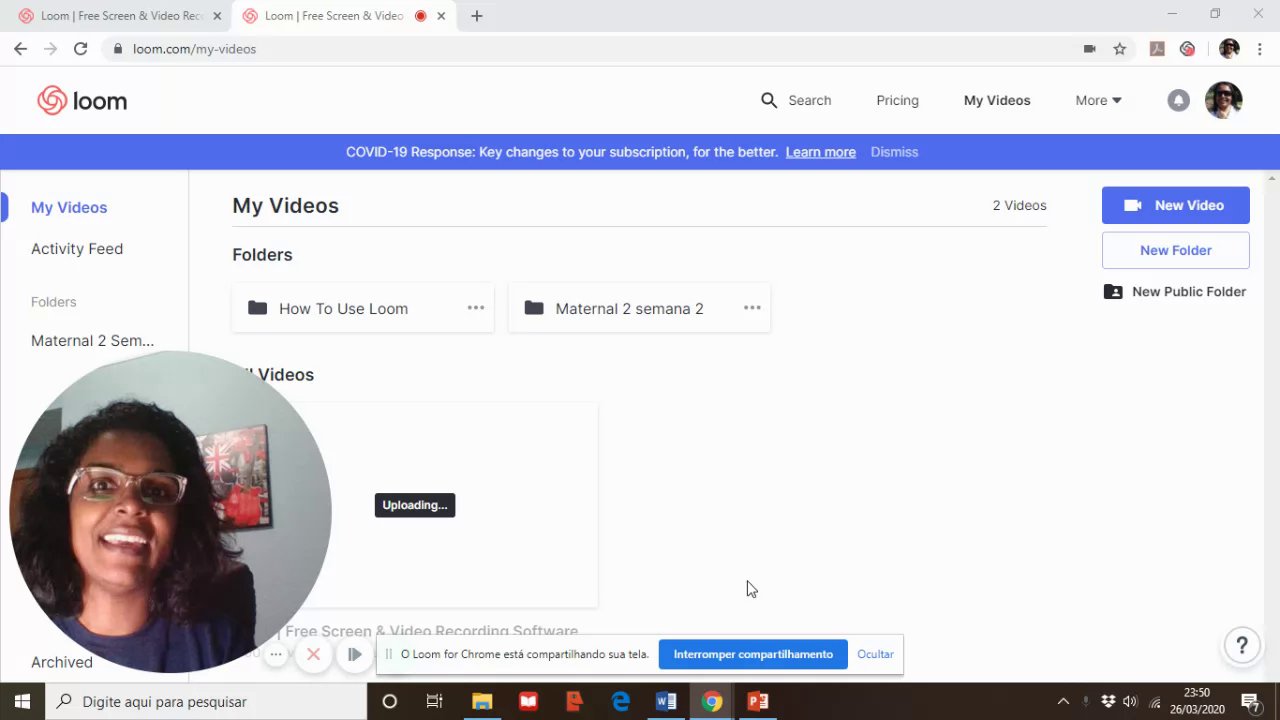The image size is (1280, 720).
Task: Create a New Public Folder
Action: [1175, 291]
